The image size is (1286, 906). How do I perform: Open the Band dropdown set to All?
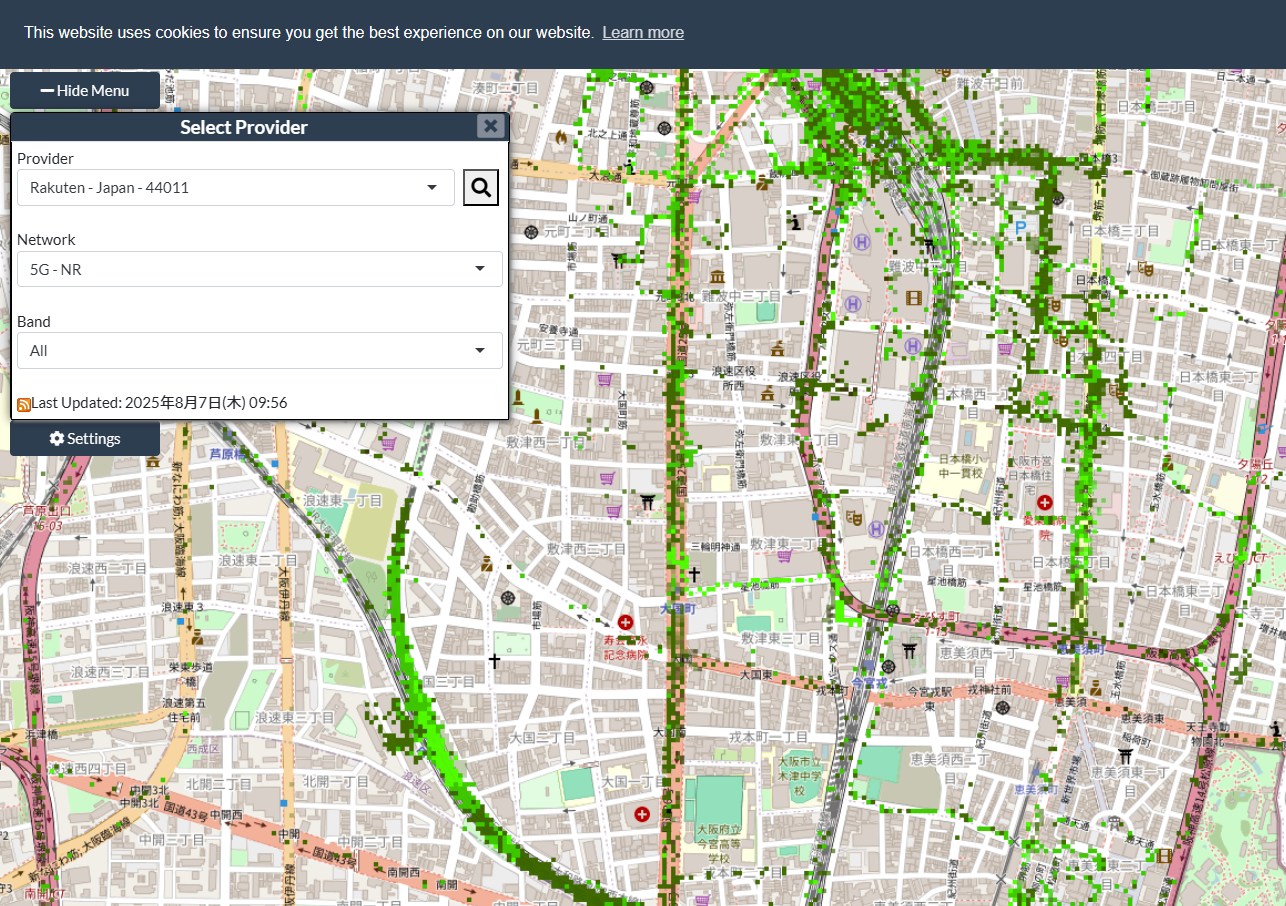(x=260, y=351)
